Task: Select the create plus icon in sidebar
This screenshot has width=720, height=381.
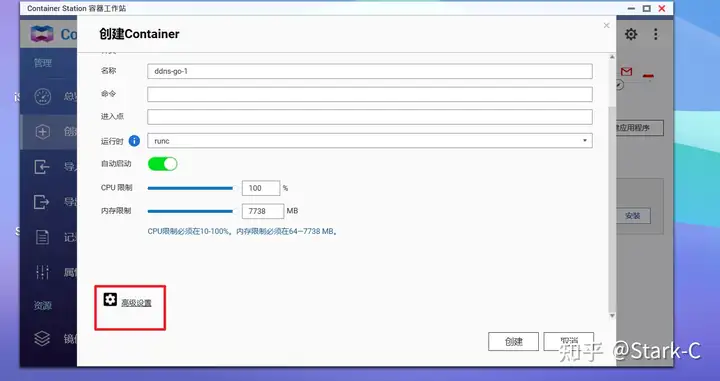Action: [43, 132]
